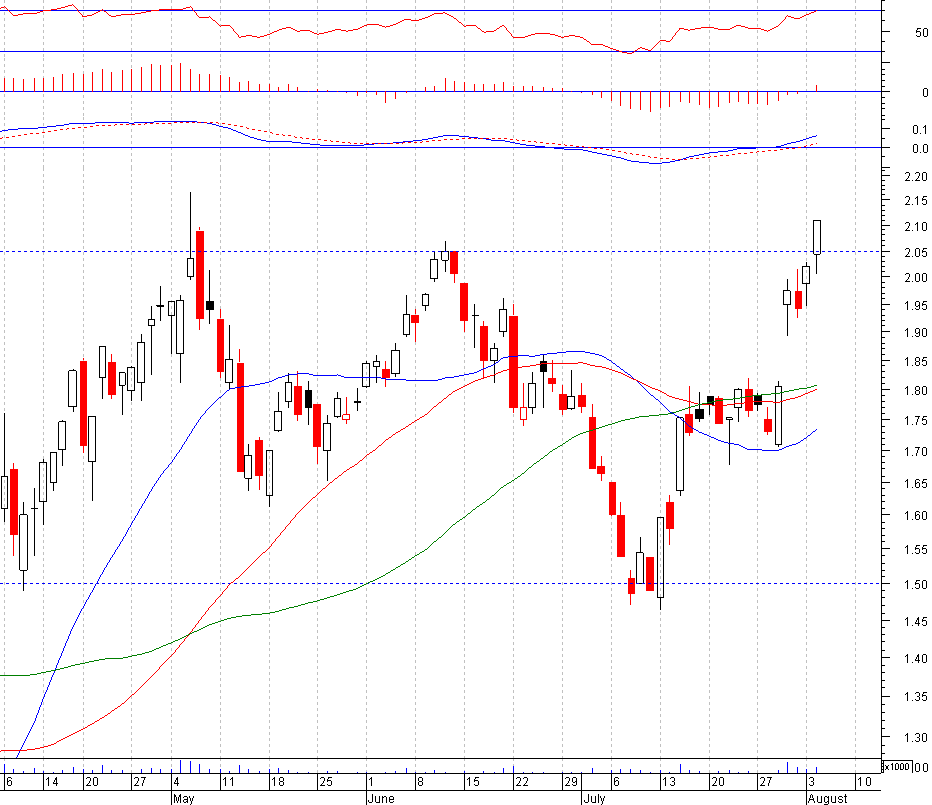Select the 1.85 price axis label
Screen dimensions: 932x805
click(x=915, y=361)
